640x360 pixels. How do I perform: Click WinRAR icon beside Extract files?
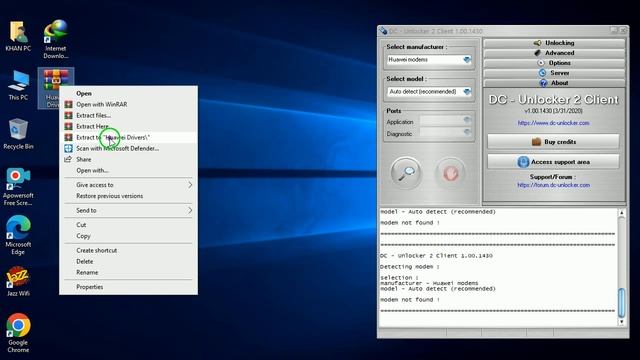click(x=69, y=116)
